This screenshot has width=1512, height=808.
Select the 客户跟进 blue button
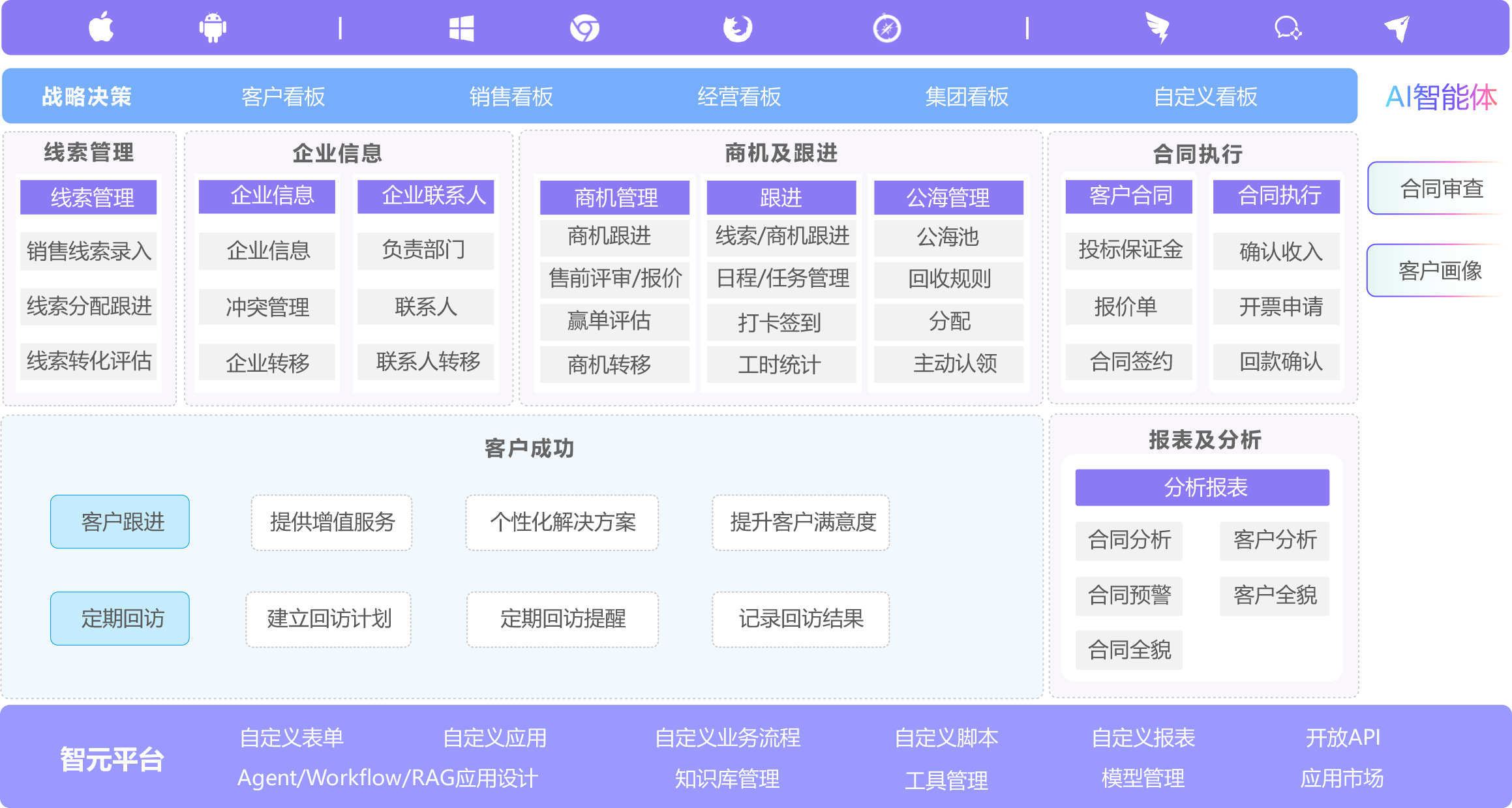tap(121, 522)
